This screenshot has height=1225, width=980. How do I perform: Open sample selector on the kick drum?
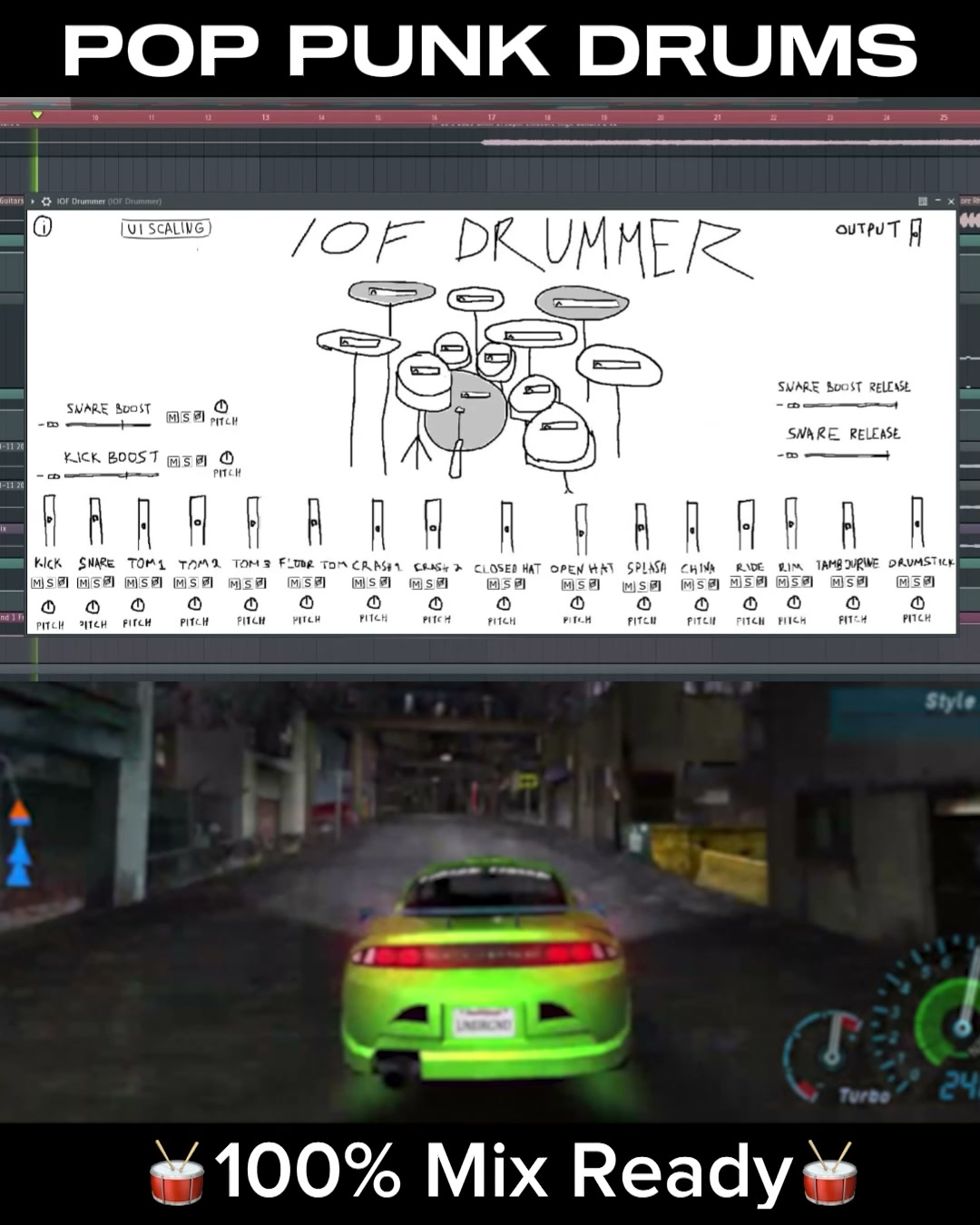[474, 397]
